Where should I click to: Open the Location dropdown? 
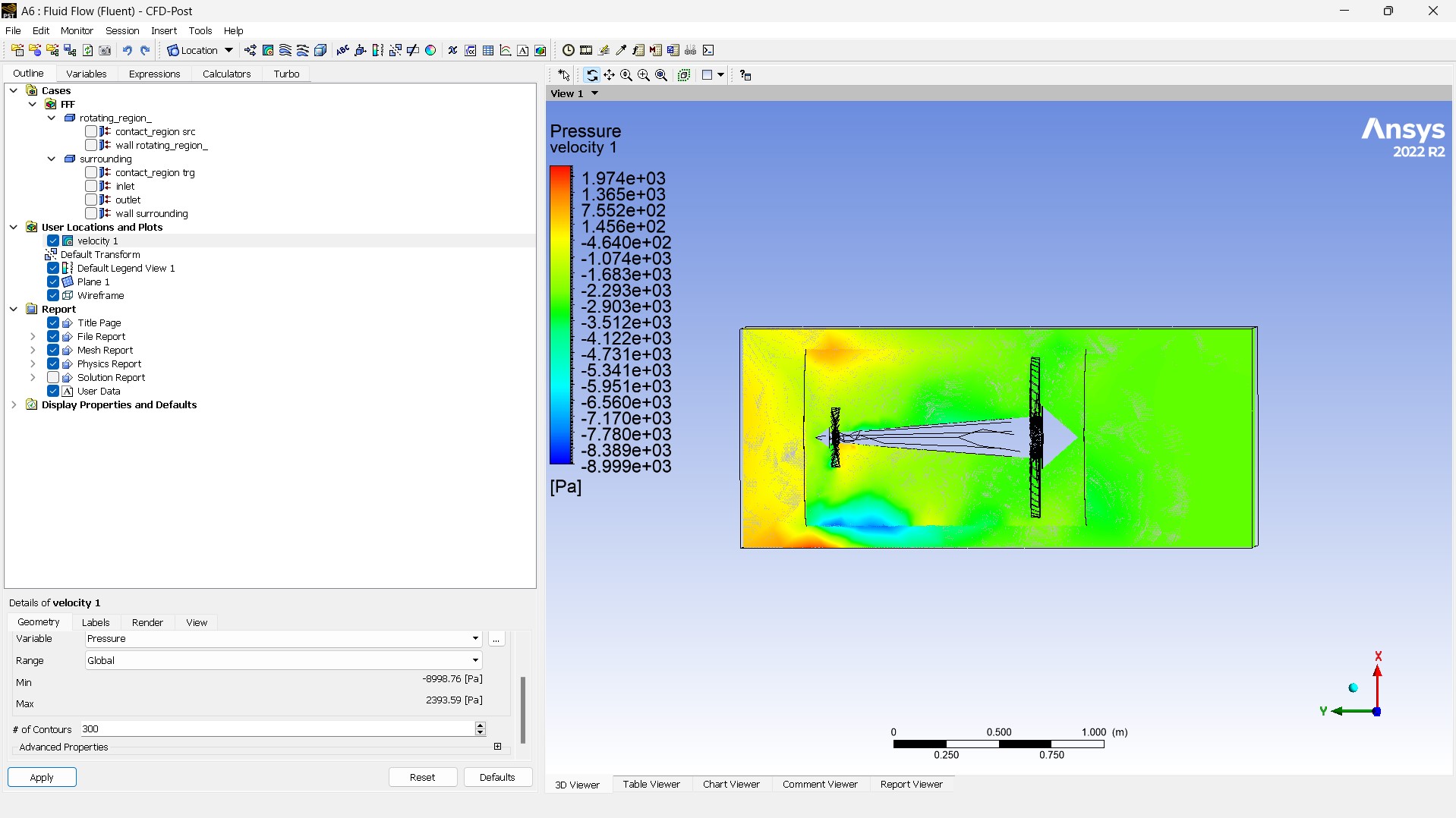coord(200,50)
